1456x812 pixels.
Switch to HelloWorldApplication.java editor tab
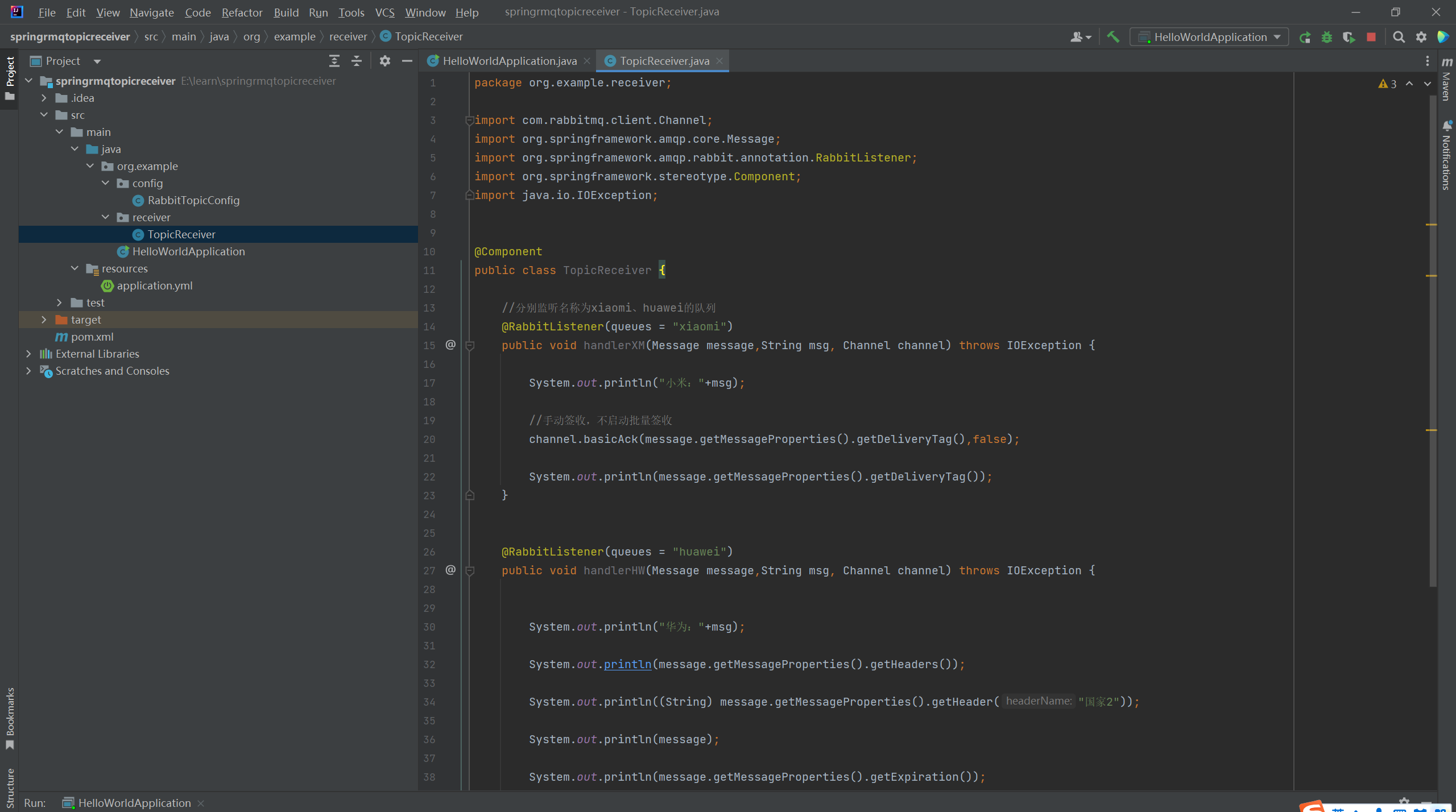point(509,61)
